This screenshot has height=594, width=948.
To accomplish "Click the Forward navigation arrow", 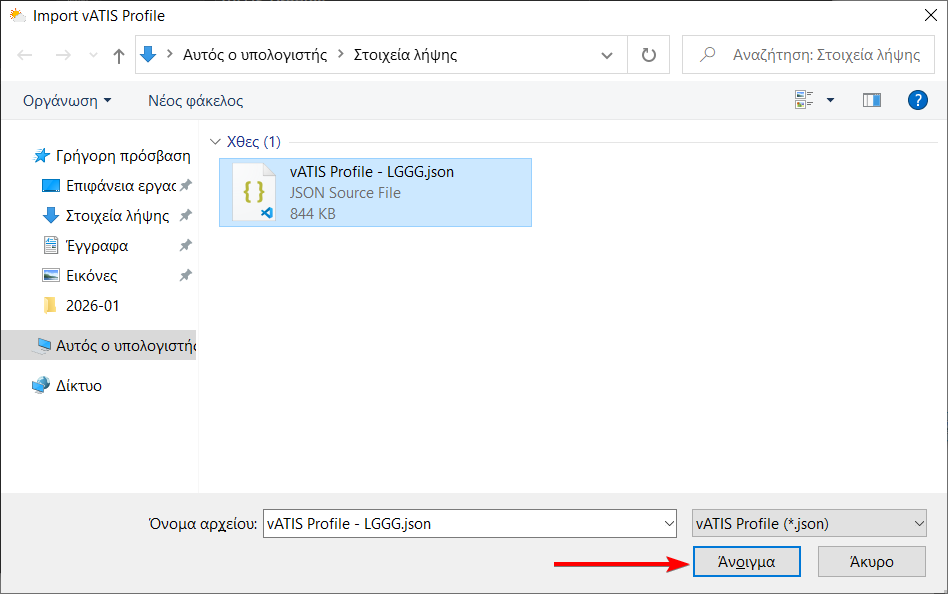I will (63, 55).
